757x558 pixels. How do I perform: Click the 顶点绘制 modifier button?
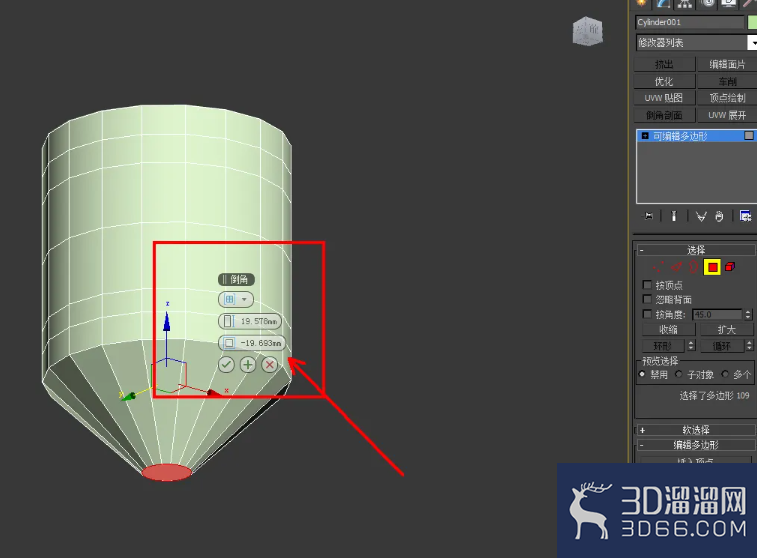click(x=727, y=98)
